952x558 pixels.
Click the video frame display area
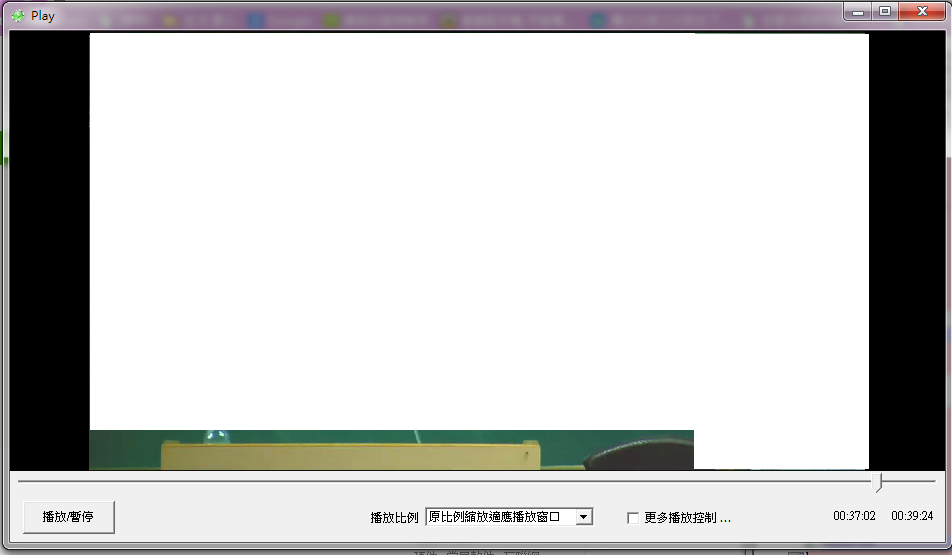(479, 251)
